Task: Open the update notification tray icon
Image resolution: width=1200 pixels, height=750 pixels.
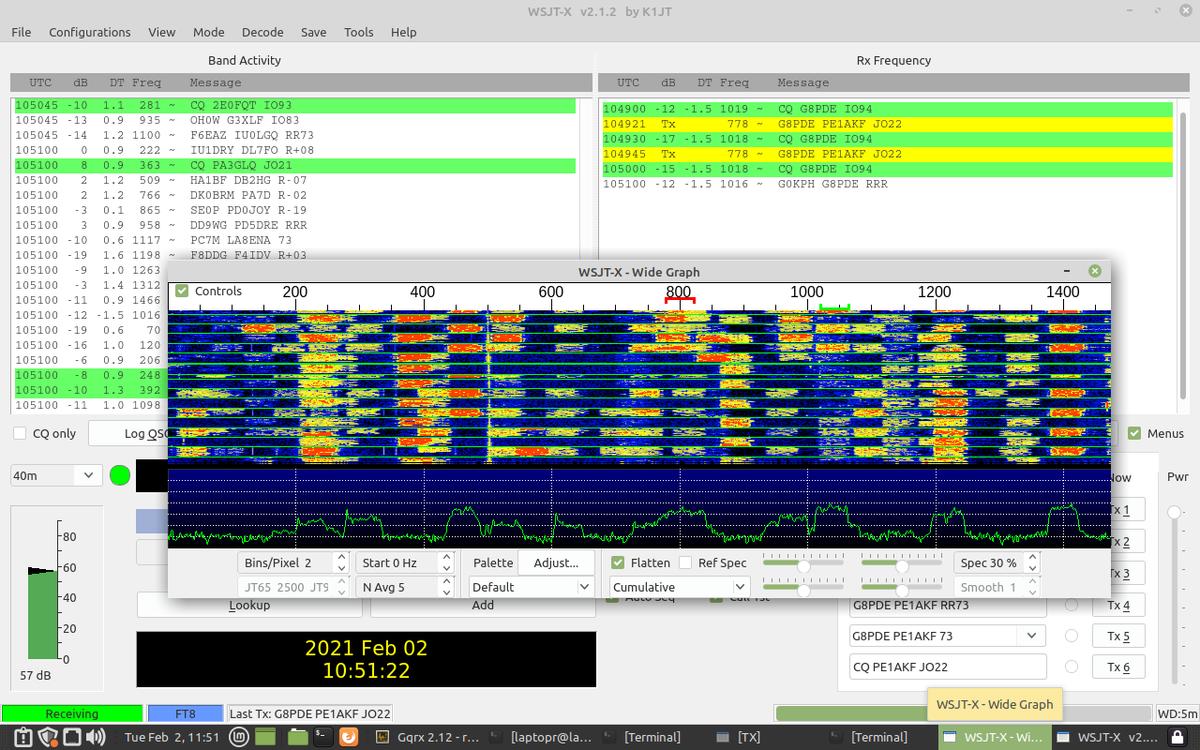Action: click(24, 738)
